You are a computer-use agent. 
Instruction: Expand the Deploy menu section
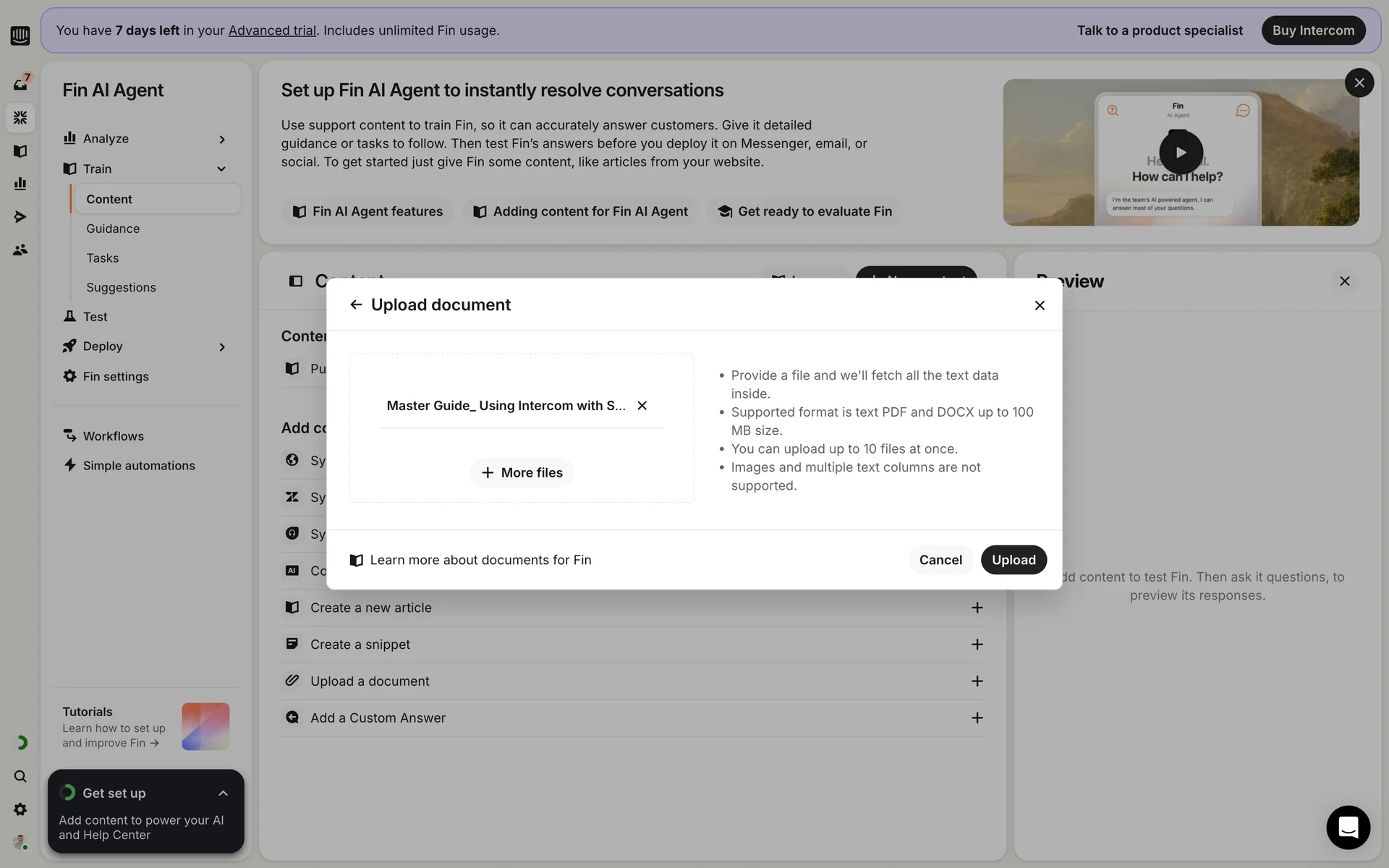click(222, 347)
